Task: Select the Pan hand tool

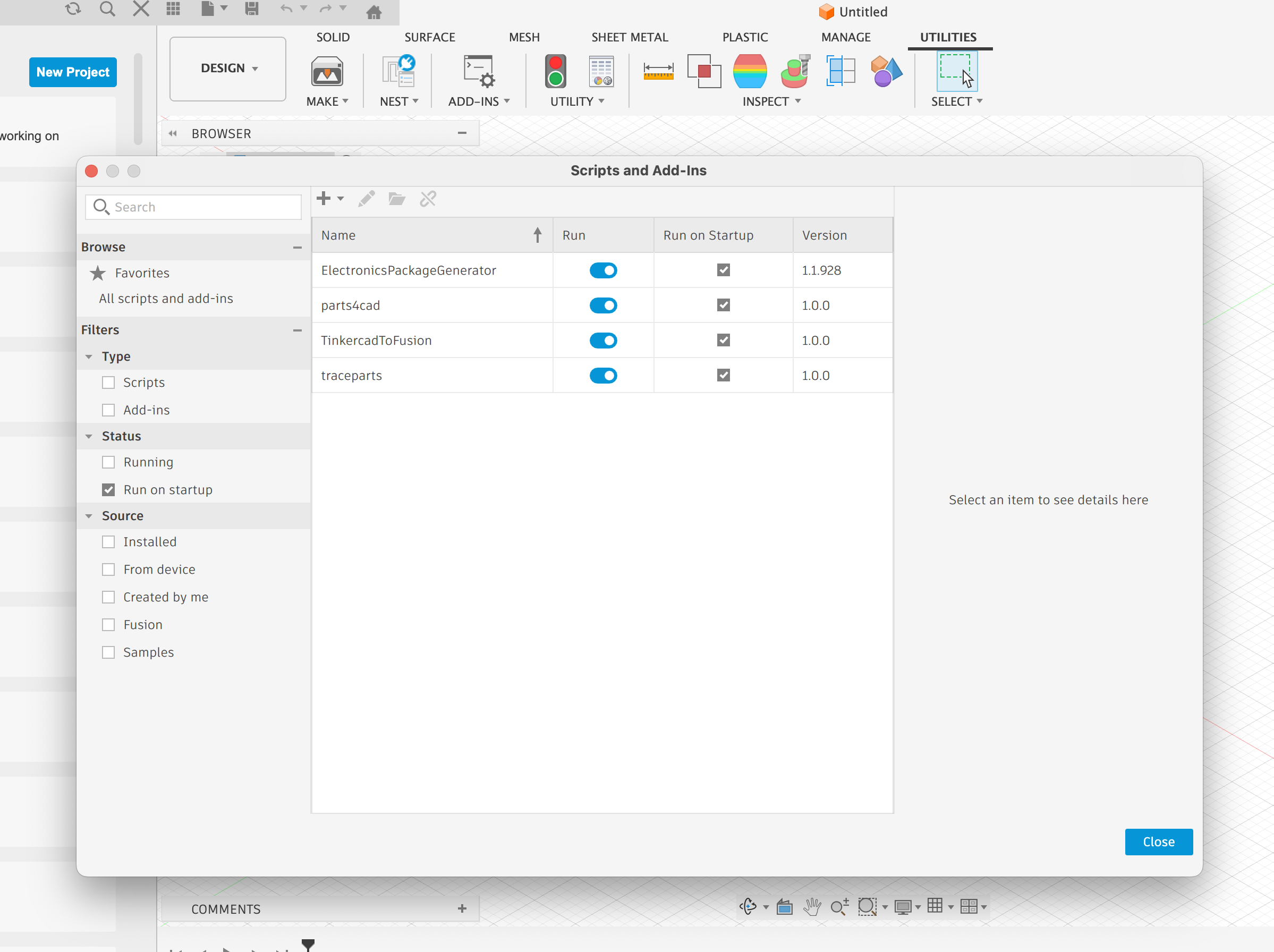Action: coord(812,906)
